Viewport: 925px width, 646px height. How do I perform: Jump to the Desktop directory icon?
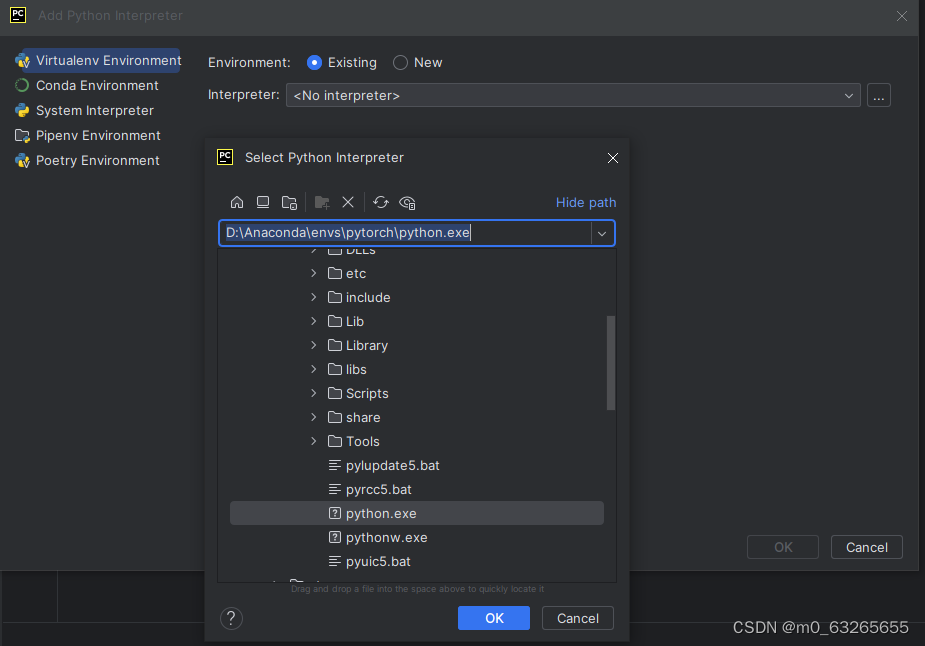263,202
